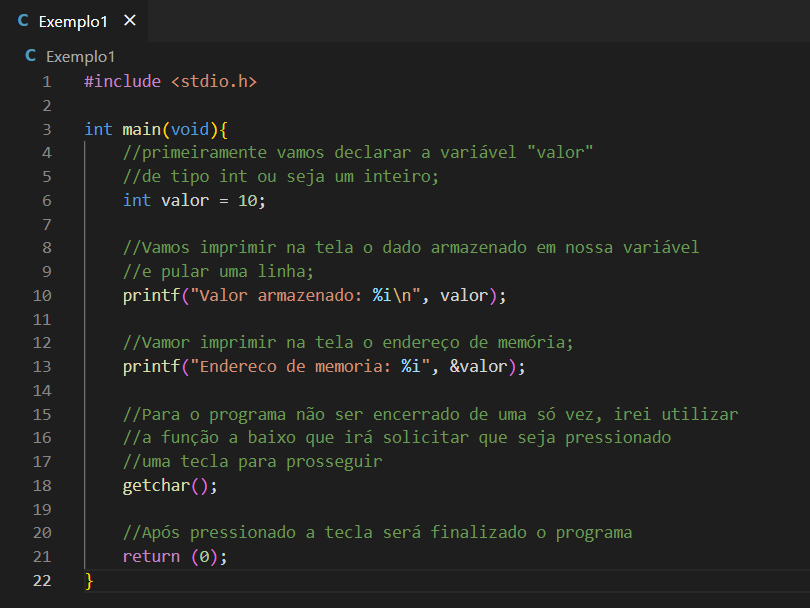Image resolution: width=810 pixels, height=608 pixels.
Task: Open the Exemplo1 breadcrumb dropdown
Action: 80,56
